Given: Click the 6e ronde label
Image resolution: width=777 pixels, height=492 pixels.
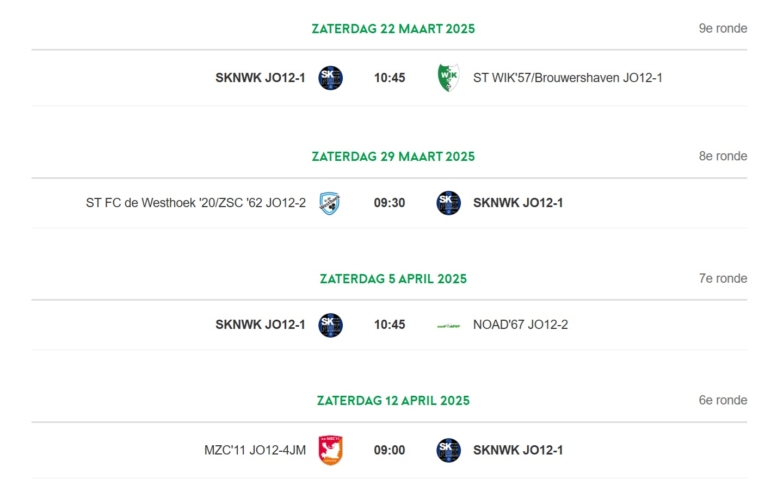Looking at the screenshot, I should pos(723,400).
